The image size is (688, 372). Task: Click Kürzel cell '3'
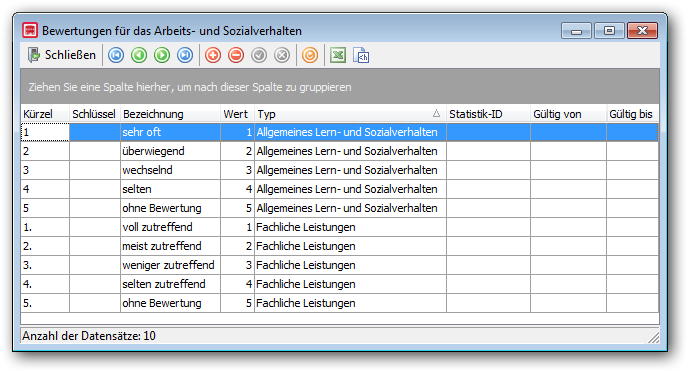45,170
